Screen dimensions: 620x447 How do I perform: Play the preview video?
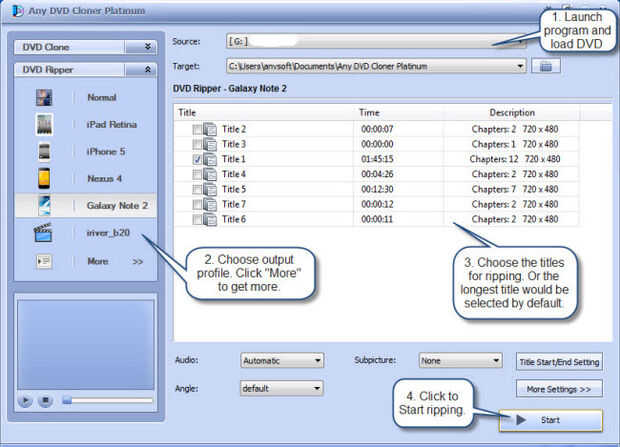[25, 401]
